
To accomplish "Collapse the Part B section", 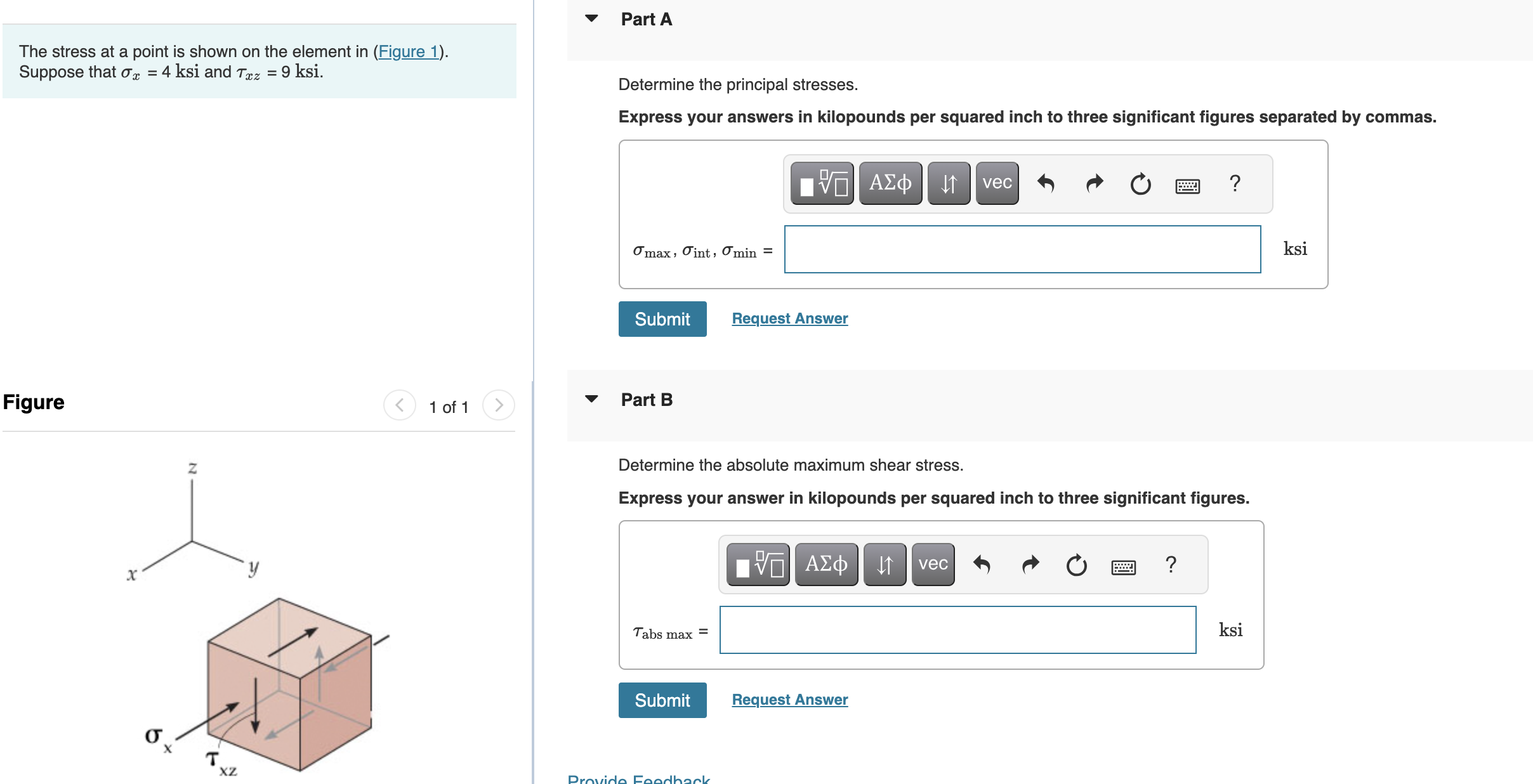I will (x=591, y=399).
